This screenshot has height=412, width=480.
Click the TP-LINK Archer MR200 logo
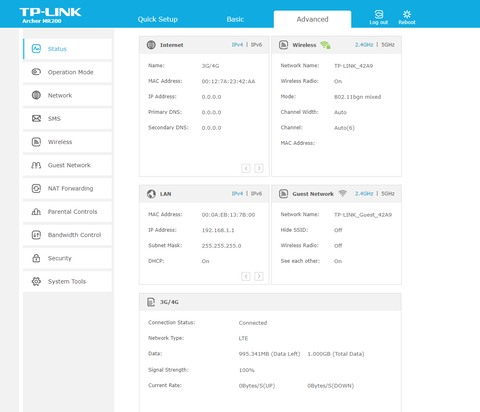pos(50,15)
